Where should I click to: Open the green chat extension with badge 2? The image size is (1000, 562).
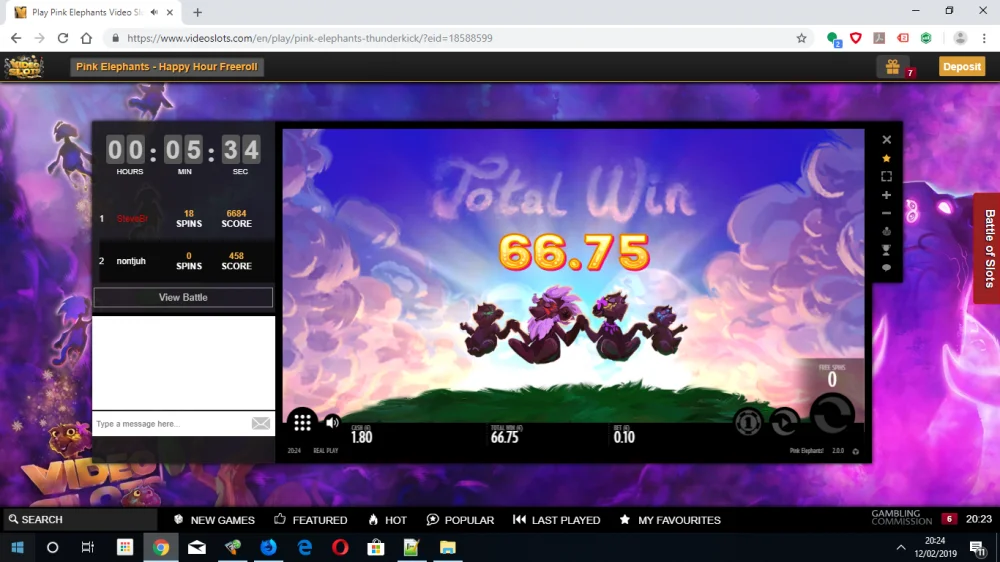coord(833,38)
